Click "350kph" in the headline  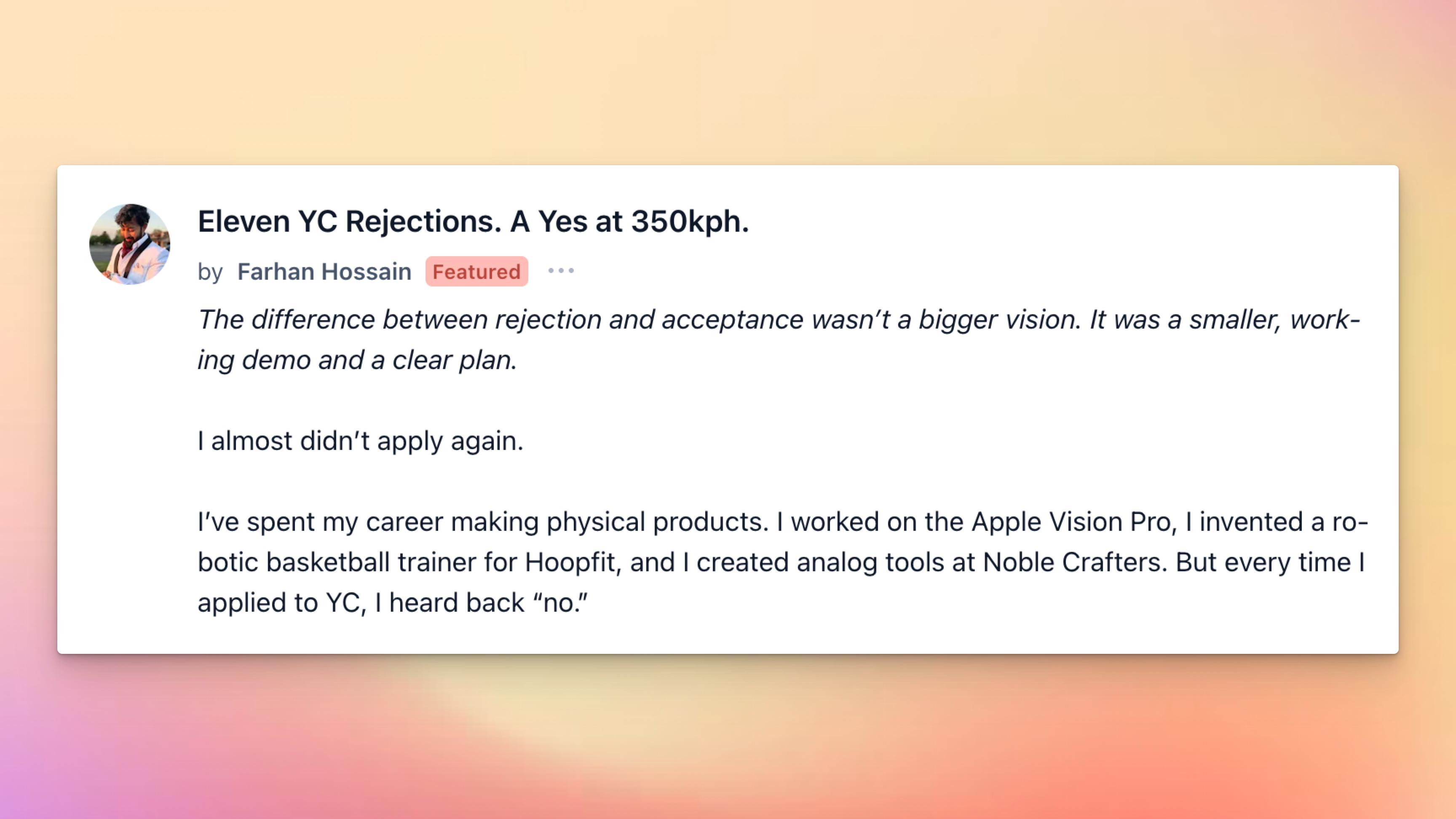click(x=689, y=221)
